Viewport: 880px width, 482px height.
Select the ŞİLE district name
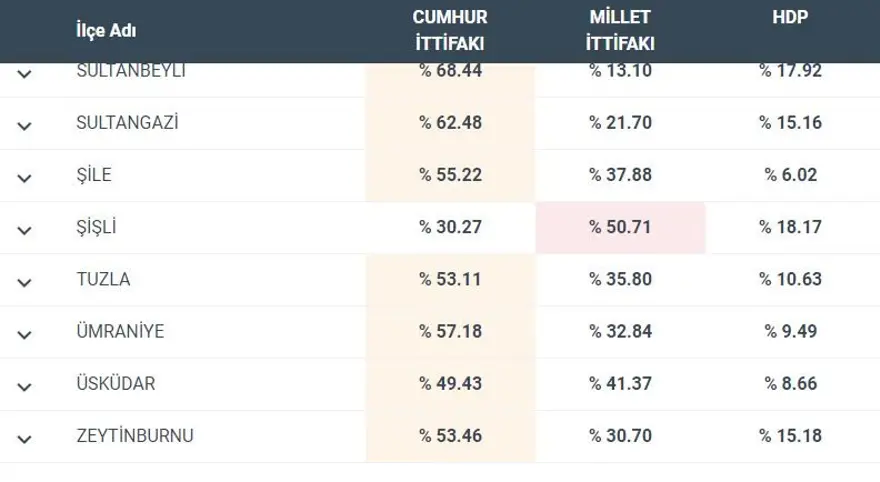(93, 175)
